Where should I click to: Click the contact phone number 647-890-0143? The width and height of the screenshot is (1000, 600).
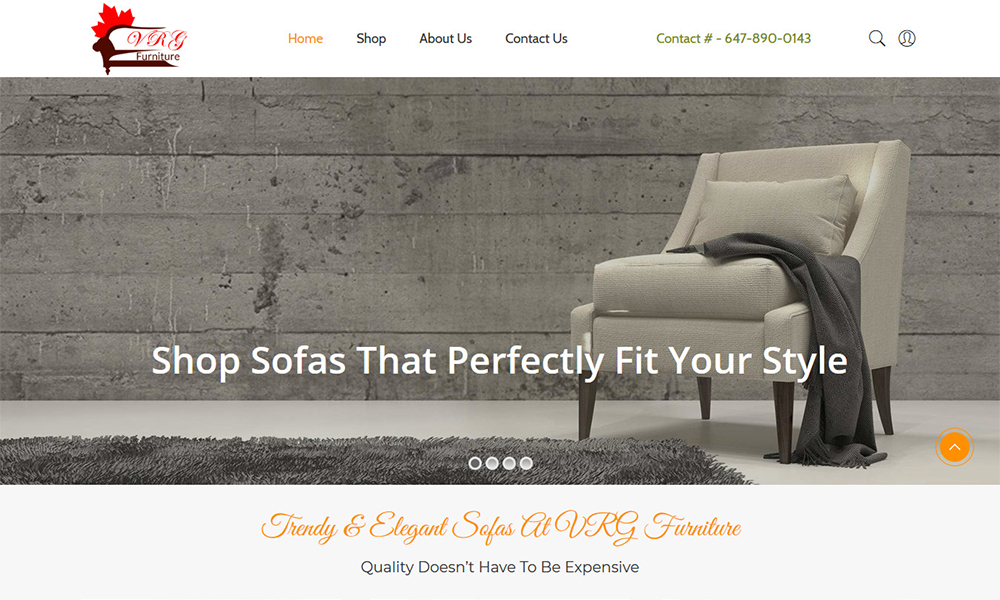coord(768,38)
